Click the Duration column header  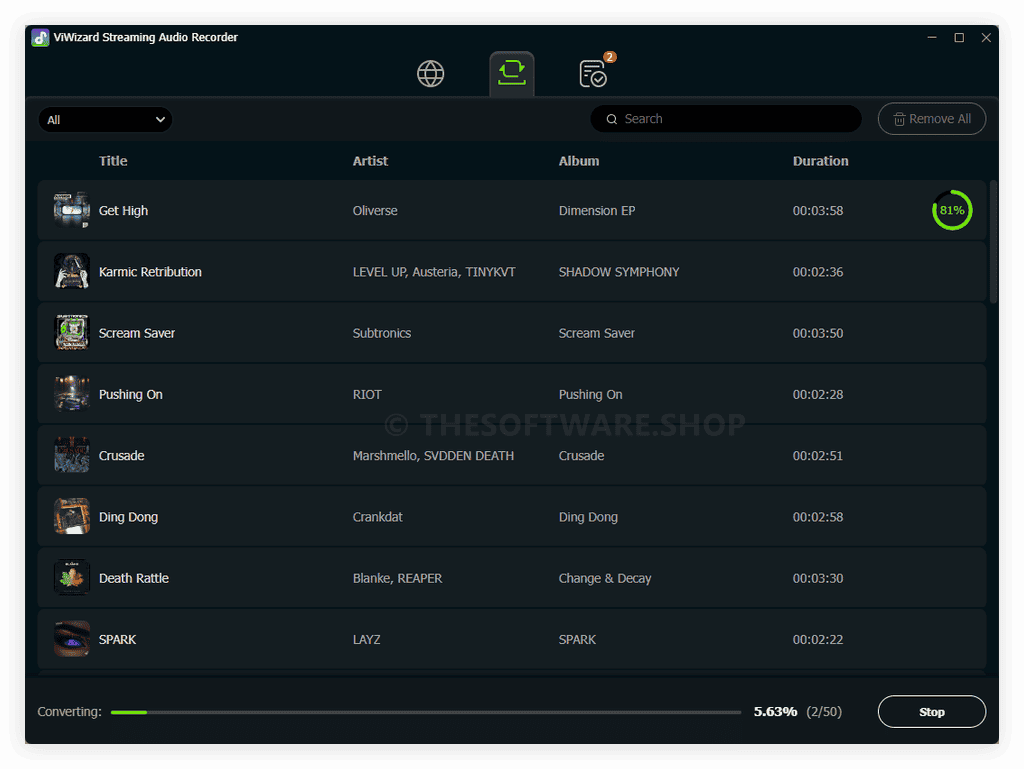pyautogui.click(x=820, y=161)
